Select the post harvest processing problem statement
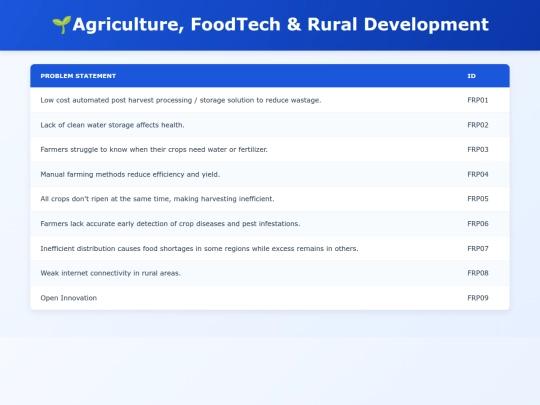Screen dimensions: 540x405 pos(181,100)
